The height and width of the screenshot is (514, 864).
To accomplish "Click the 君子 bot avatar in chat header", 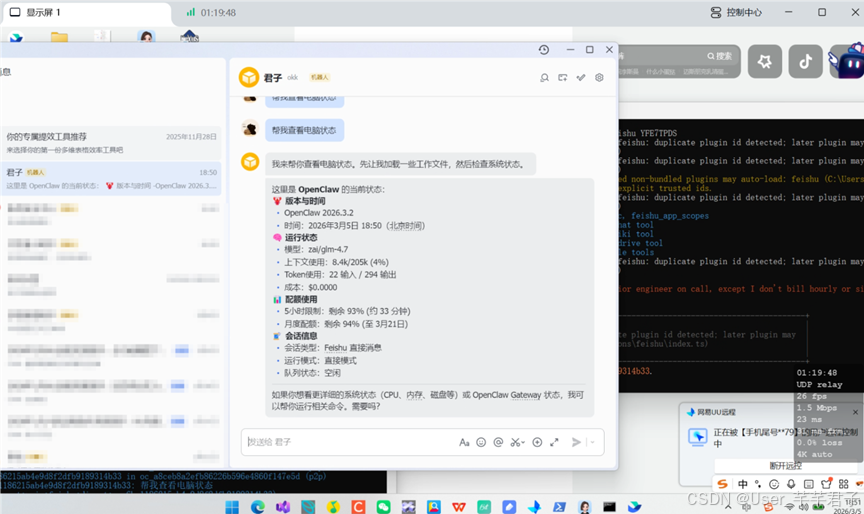I will coord(249,77).
